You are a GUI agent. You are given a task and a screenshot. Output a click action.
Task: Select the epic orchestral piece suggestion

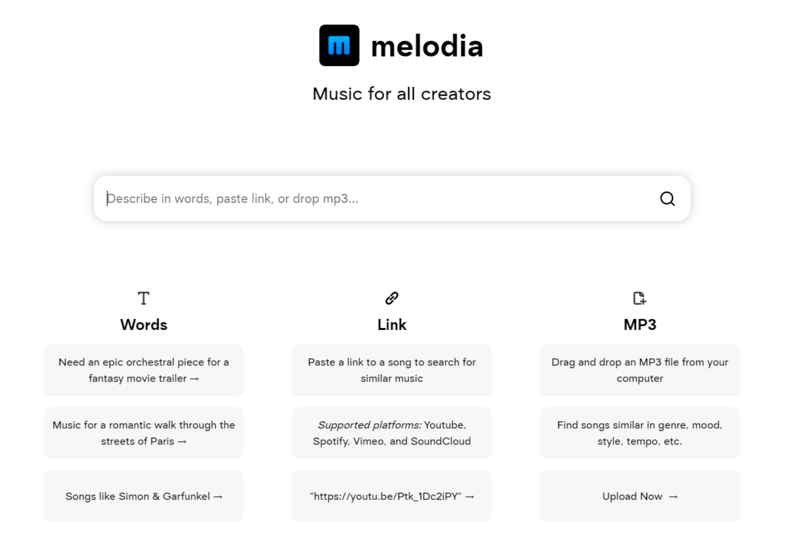143,371
